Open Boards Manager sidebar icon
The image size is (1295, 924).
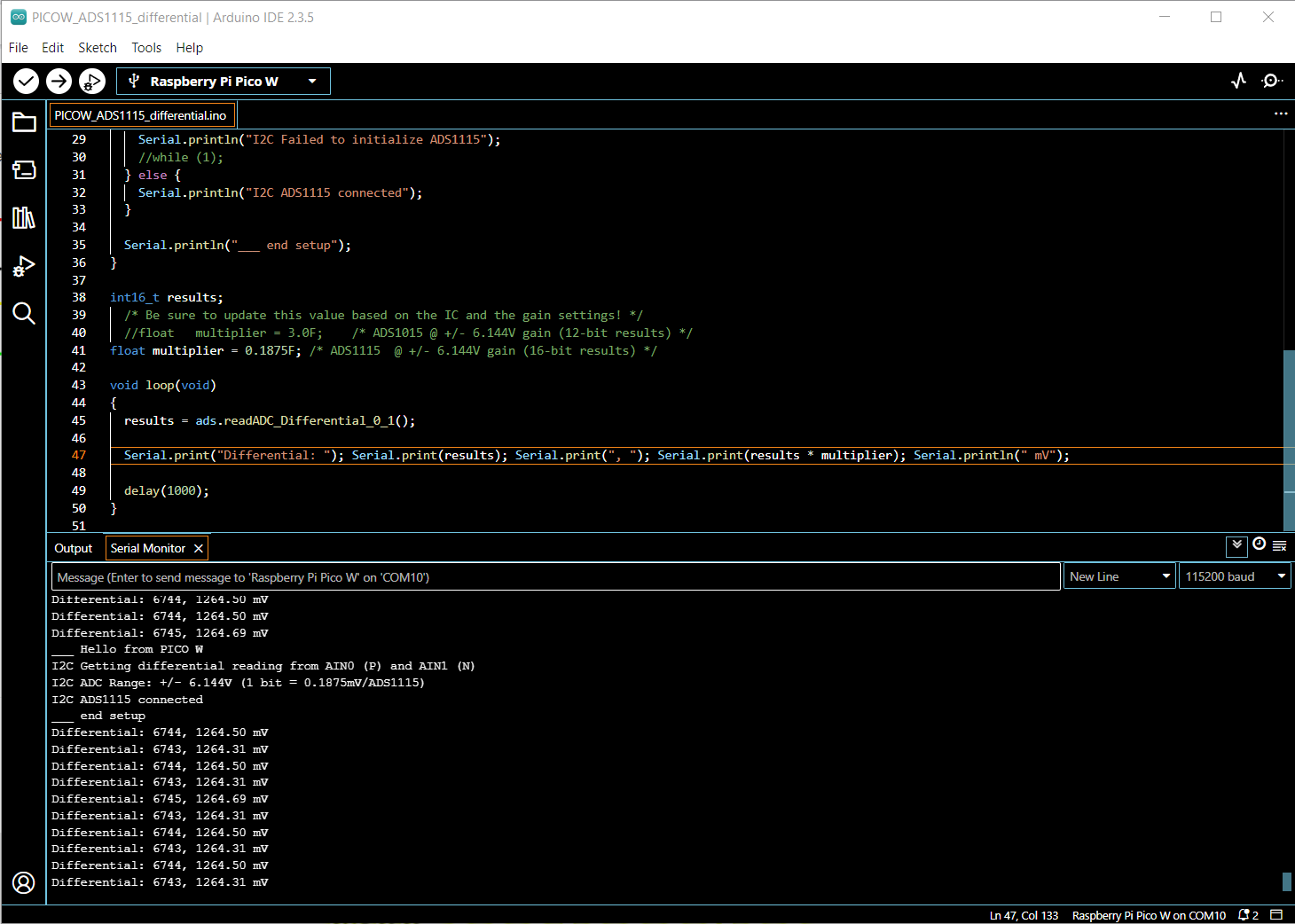pos(24,169)
